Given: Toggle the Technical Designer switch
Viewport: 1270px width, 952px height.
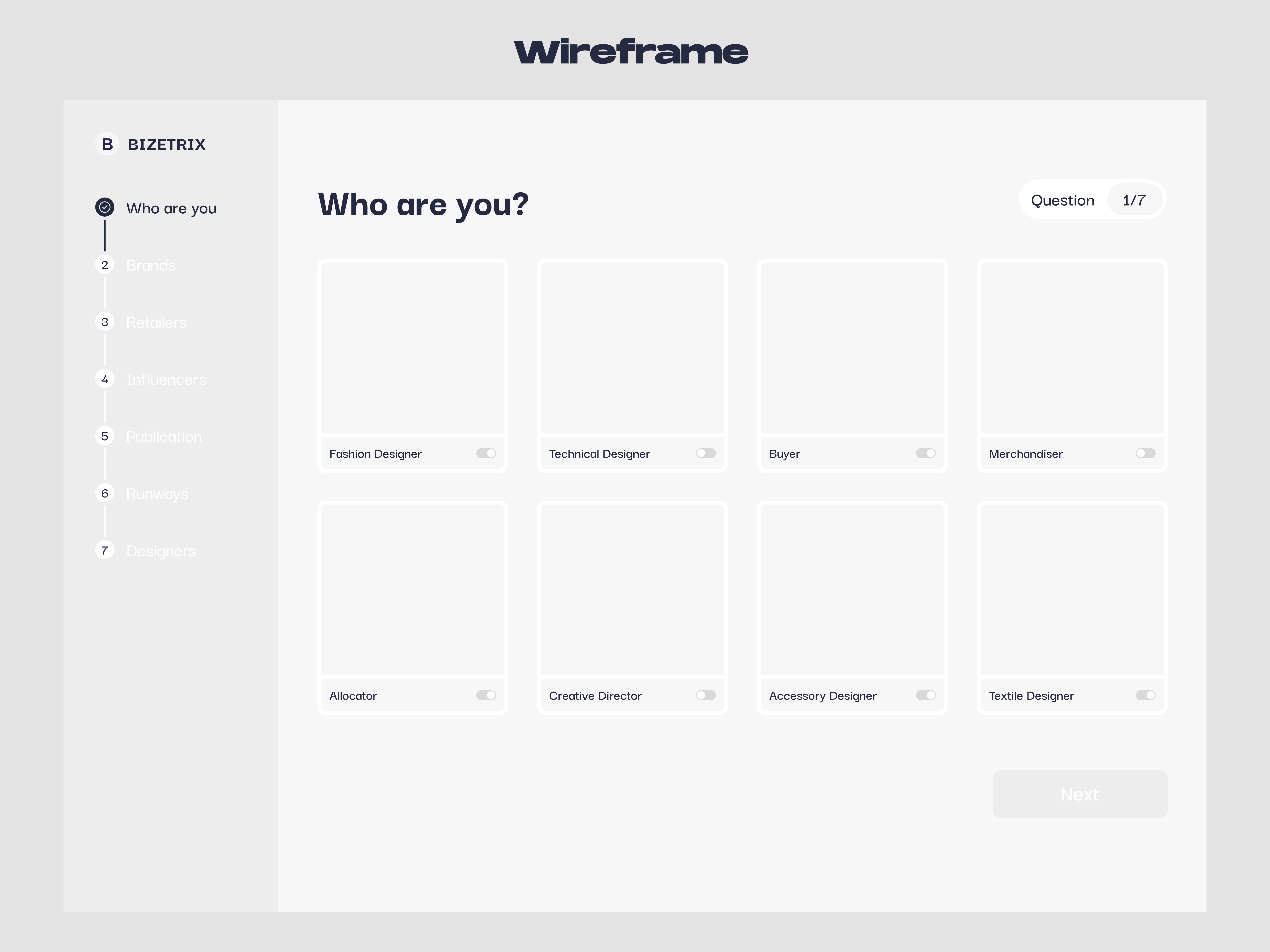Looking at the screenshot, I should (x=706, y=453).
